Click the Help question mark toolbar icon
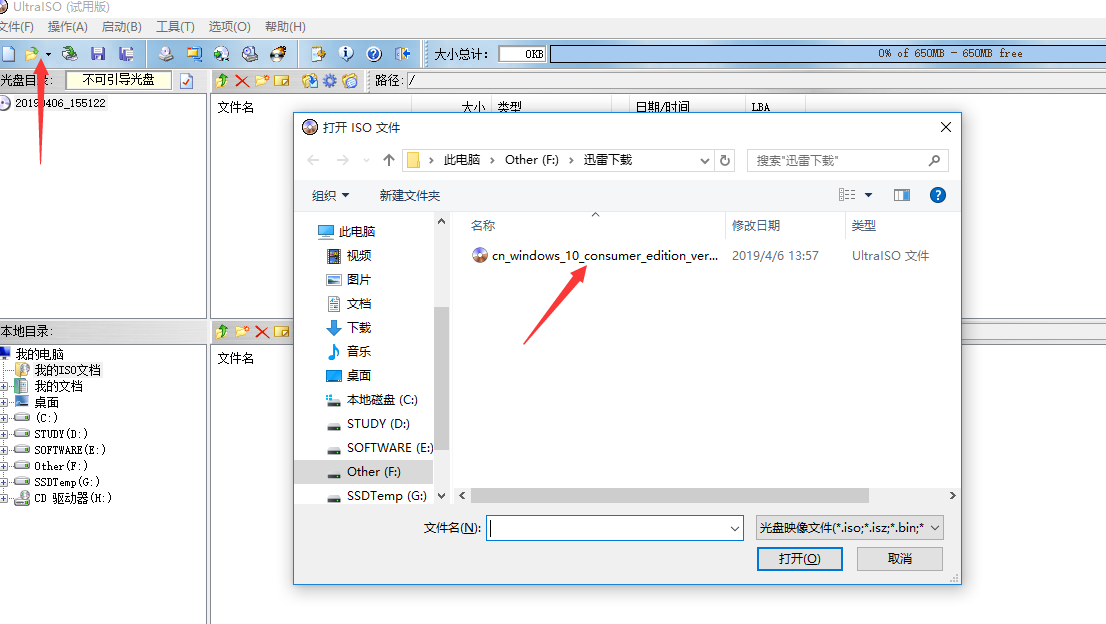Image resolution: width=1106 pixels, height=624 pixels. [374, 54]
